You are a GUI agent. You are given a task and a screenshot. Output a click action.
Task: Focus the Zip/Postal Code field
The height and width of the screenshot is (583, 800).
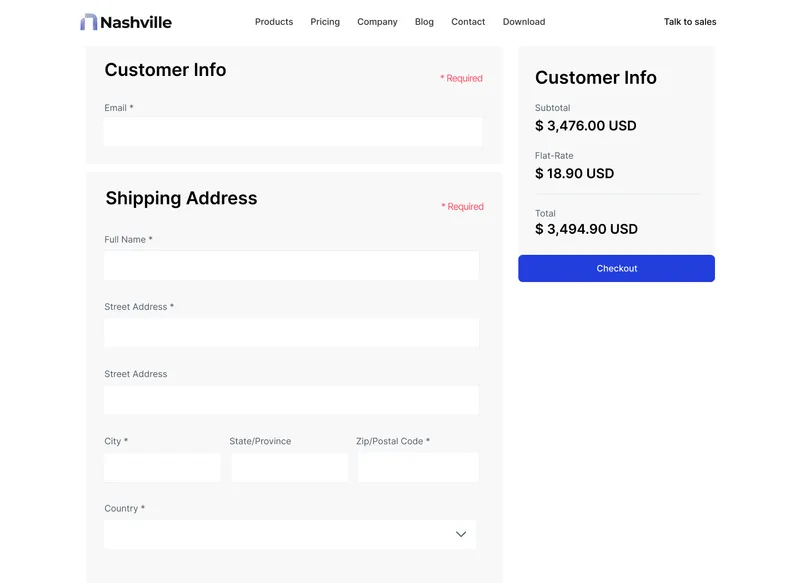pos(417,466)
